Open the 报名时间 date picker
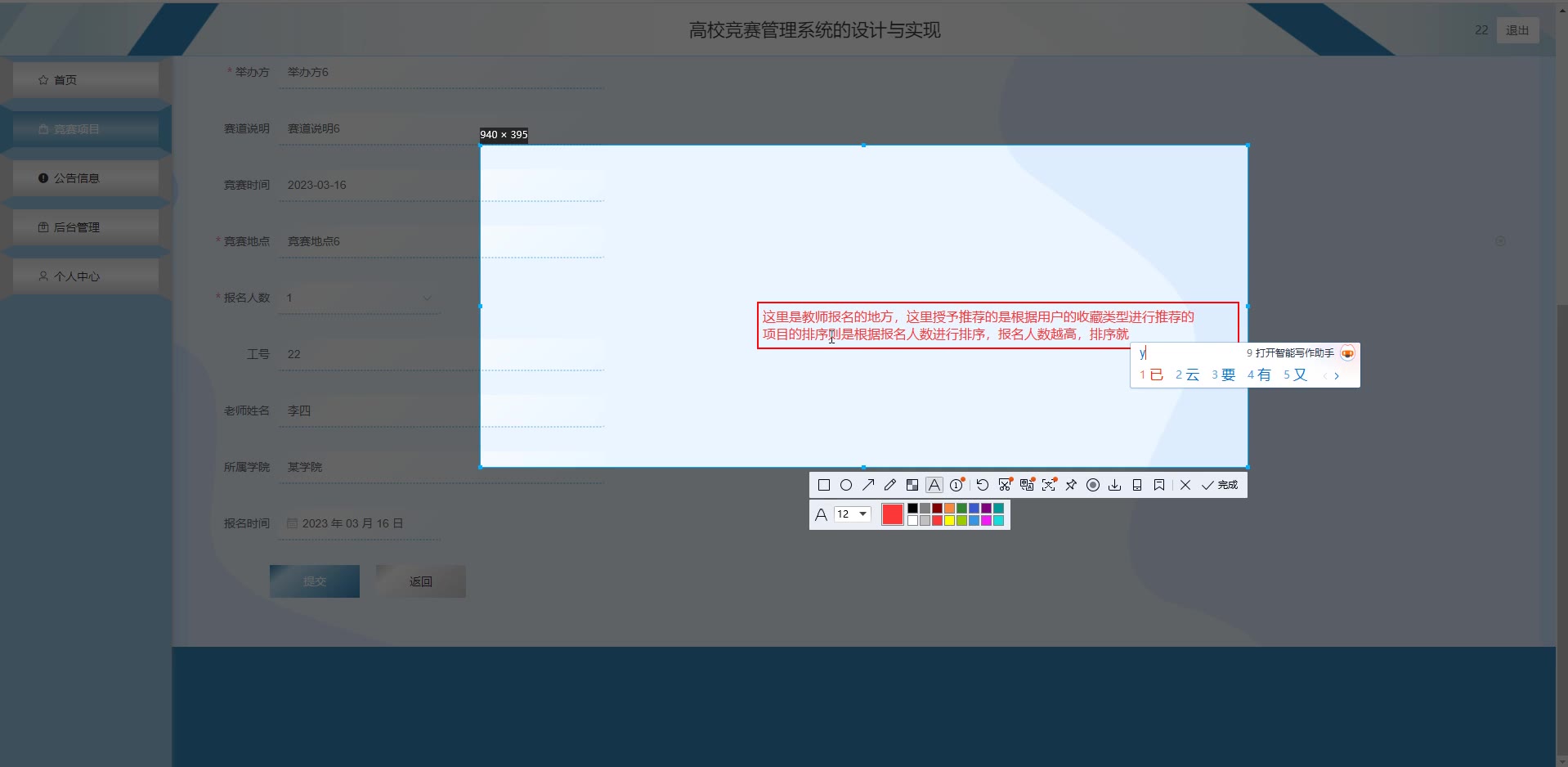This screenshot has width=1568, height=767. [x=360, y=523]
